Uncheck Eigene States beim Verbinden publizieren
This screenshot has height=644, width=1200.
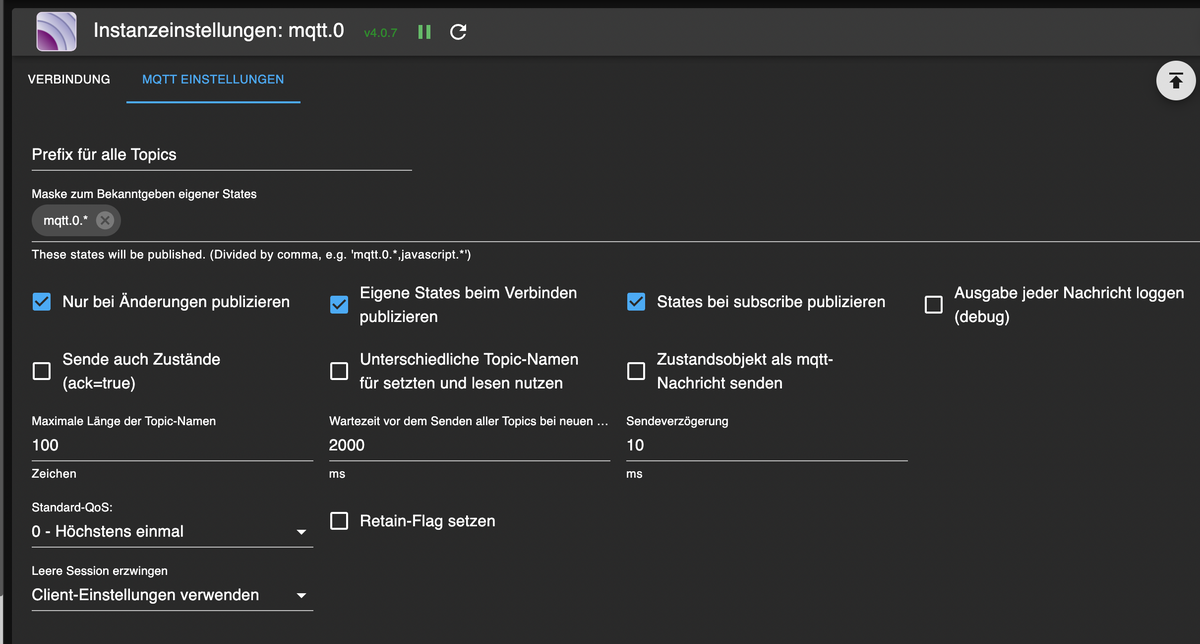tap(339, 305)
